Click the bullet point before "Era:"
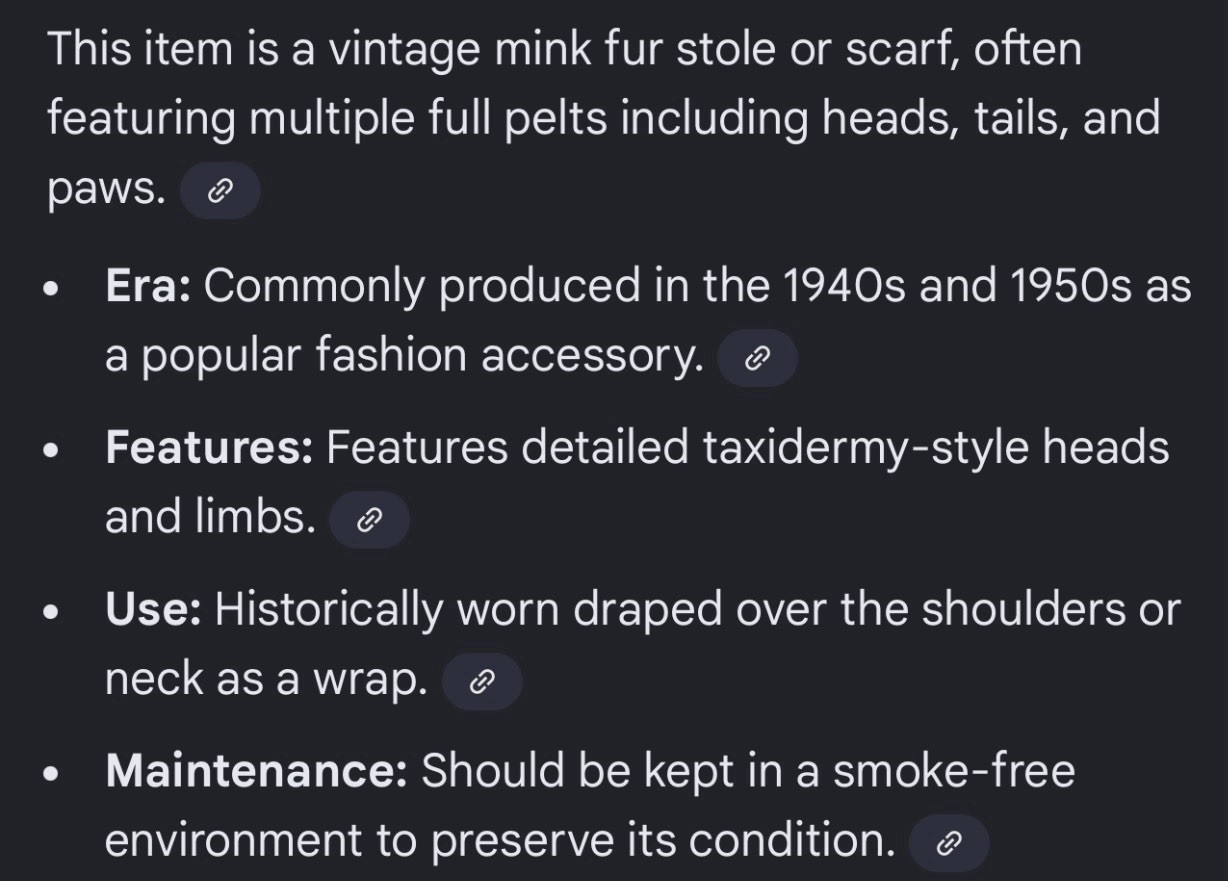The width and height of the screenshot is (1228, 881). pyautogui.click(x=53, y=290)
